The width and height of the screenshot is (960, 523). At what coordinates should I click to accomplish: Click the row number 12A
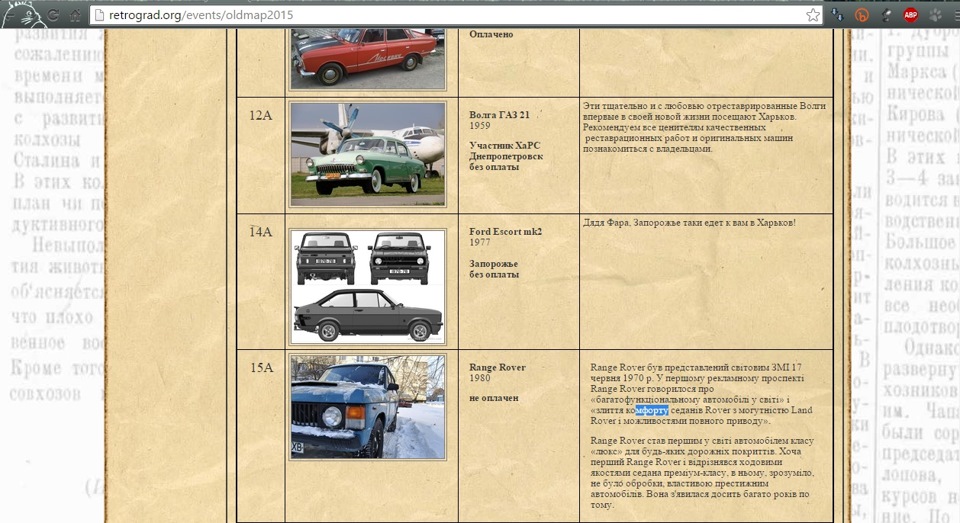point(260,115)
